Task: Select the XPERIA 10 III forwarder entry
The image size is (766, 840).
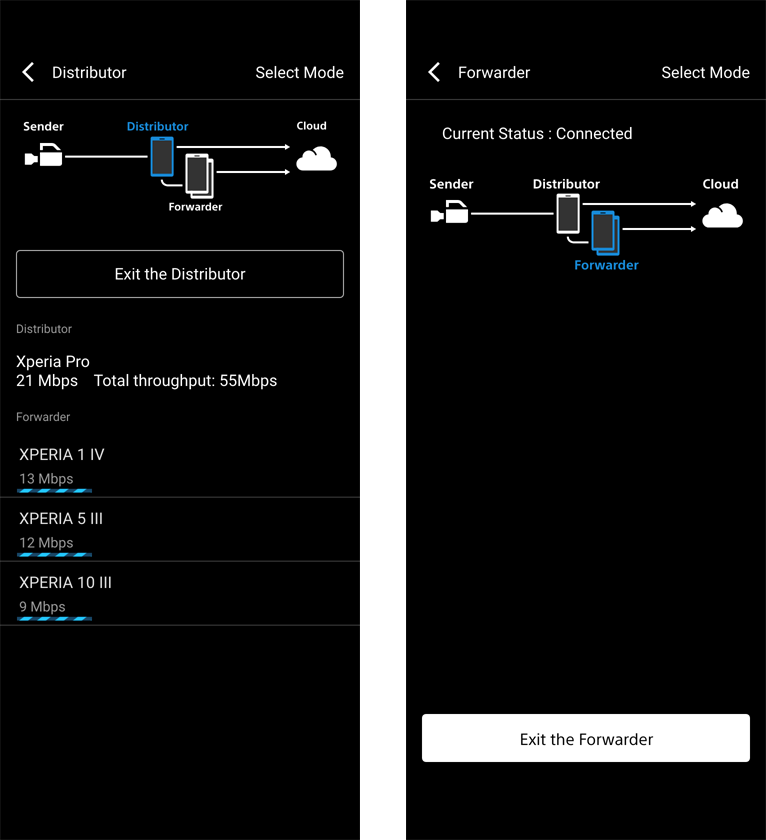Action: (180, 591)
